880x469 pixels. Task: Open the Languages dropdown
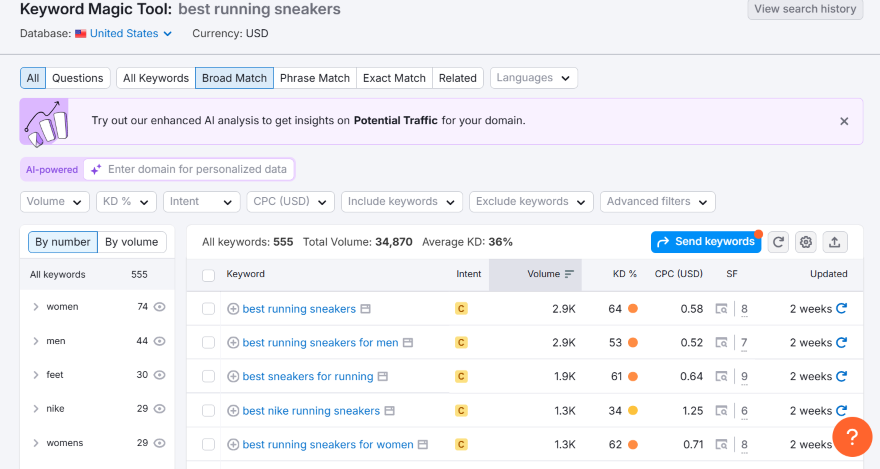point(534,78)
